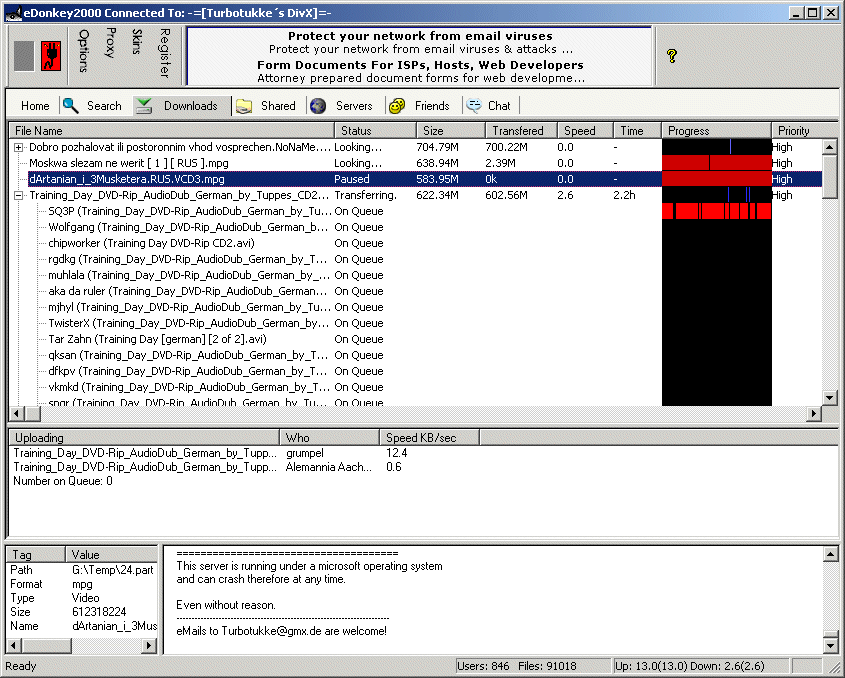Click the right arrow of Tag panel scrollbar
This screenshot has width=845, height=678.
tap(149, 645)
